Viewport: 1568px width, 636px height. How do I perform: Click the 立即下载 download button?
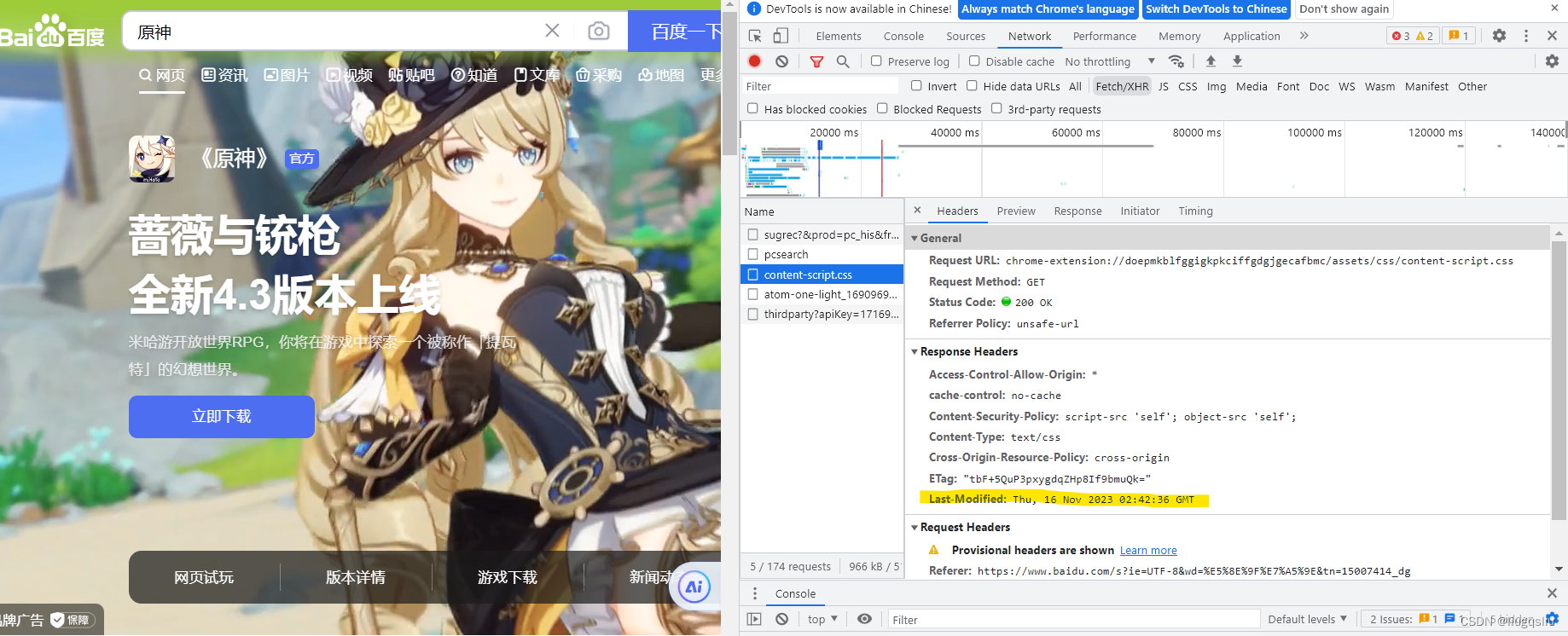(222, 416)
